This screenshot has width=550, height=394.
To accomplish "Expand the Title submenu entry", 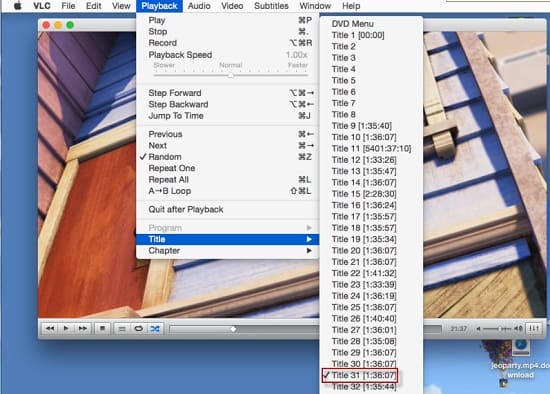I will pyautogui.click(x=227, y=239).
